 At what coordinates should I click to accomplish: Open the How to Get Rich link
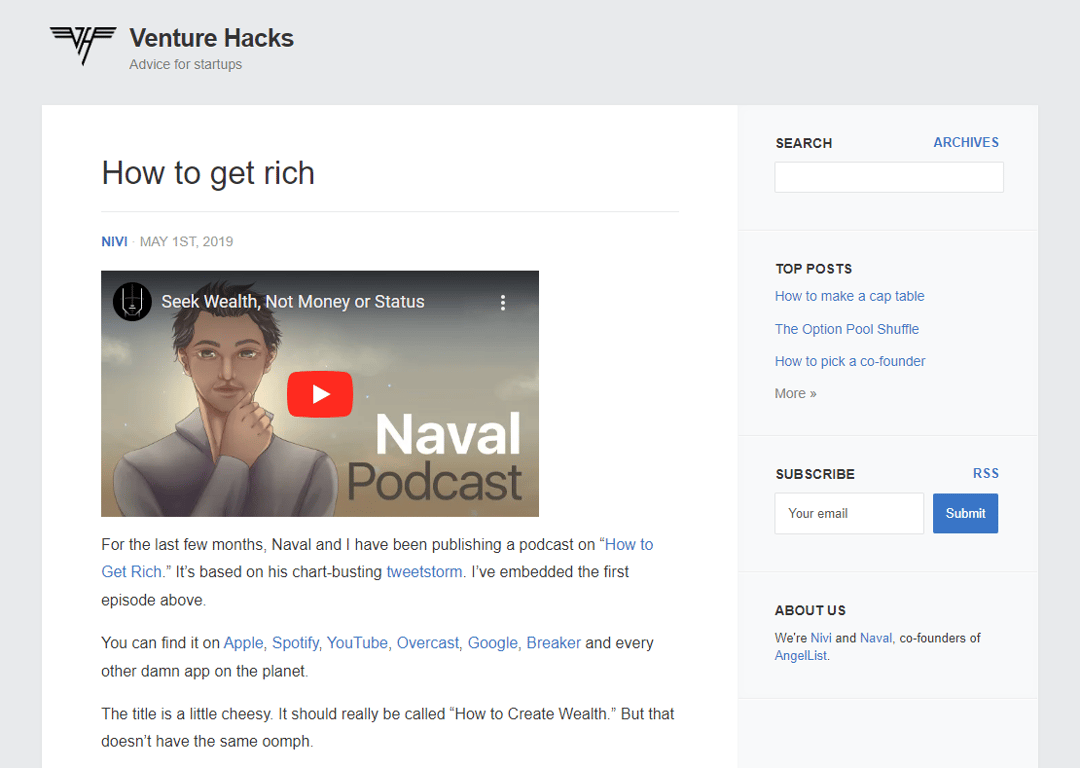pos(628,544)
